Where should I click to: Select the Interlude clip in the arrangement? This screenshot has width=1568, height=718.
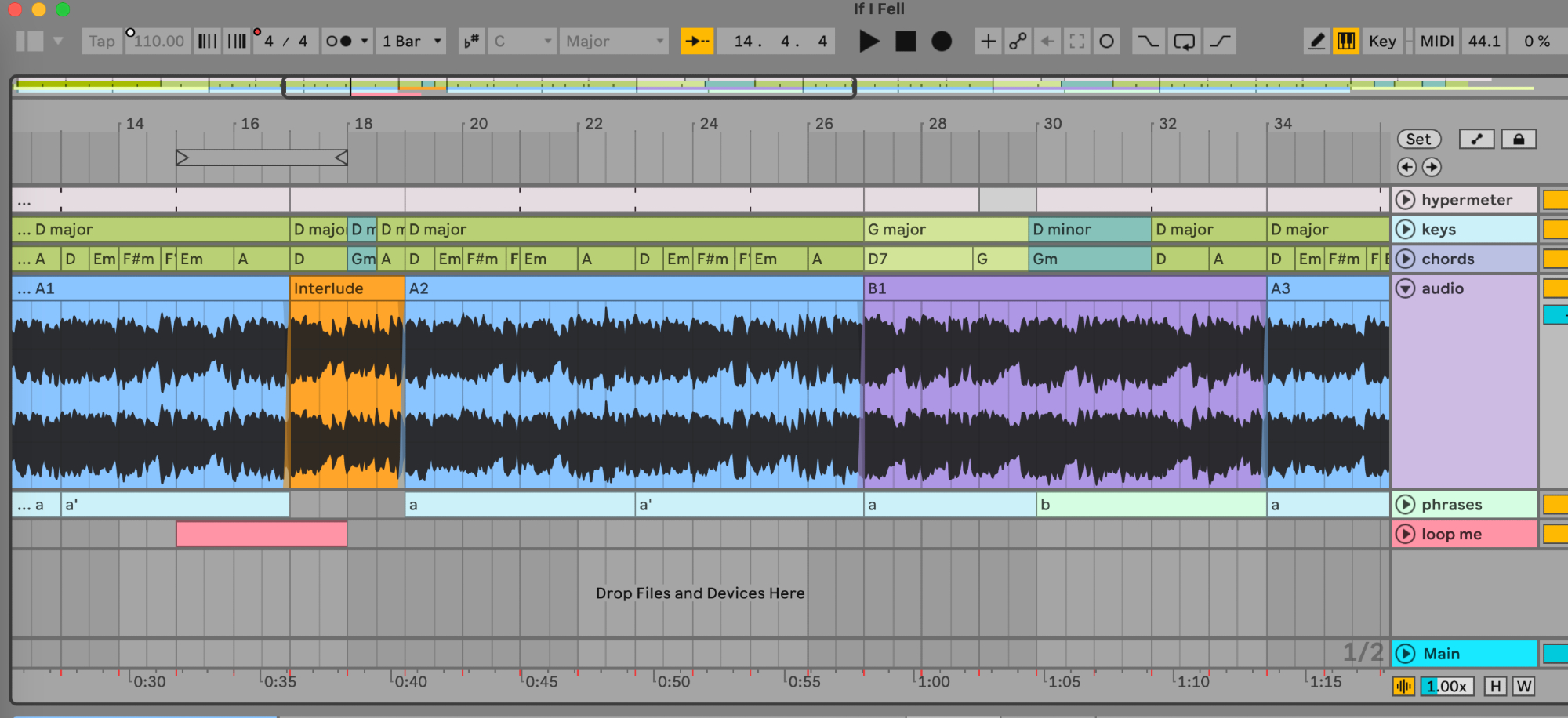(x=347, y=288)
